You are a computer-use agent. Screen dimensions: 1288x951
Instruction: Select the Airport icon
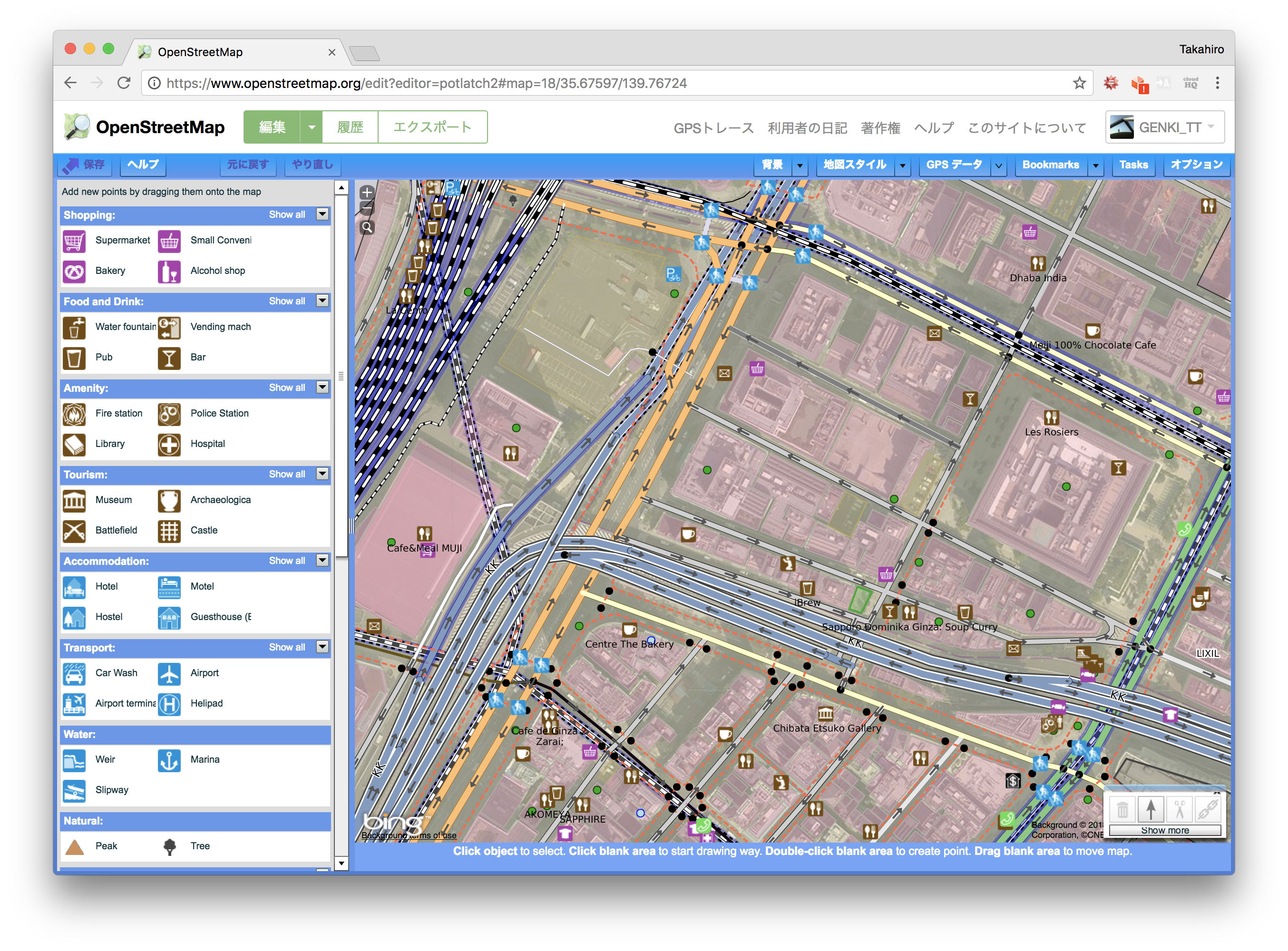point(169,673)
